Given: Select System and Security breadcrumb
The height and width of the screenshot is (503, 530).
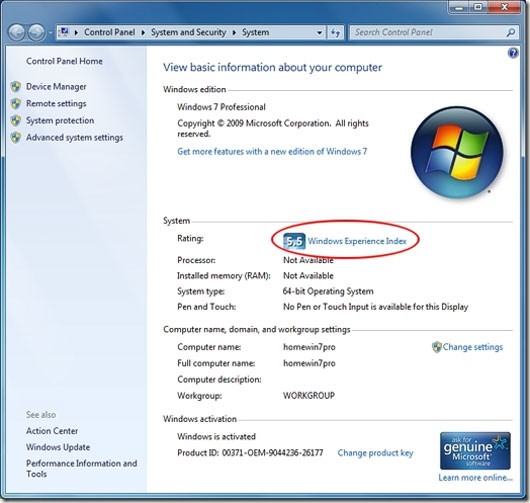Looking at the screenshot, I should click(x=188, y=32).
